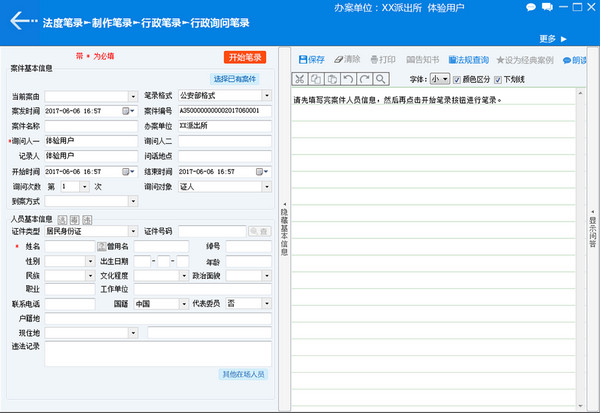Open the 字体 size dropdown
600x413 pixels.
pos(439,78)
